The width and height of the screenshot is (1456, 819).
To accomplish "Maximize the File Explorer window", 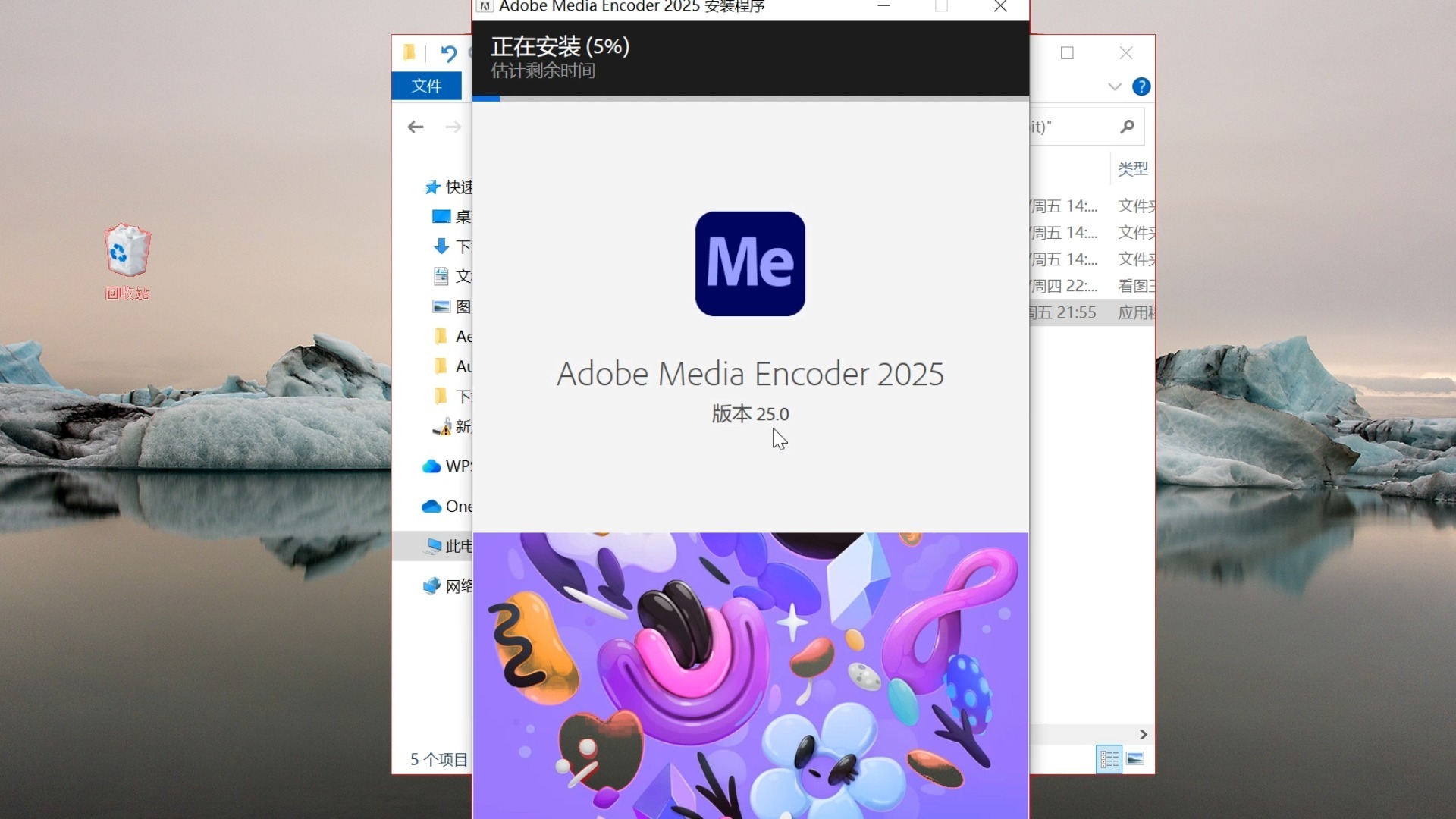I will point(1067,53).
